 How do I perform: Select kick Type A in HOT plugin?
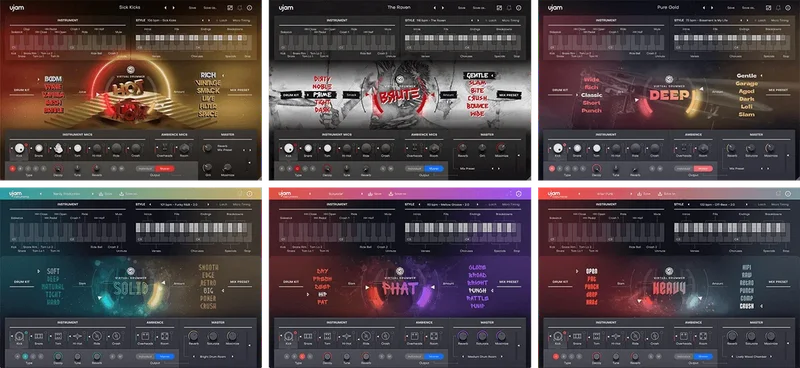(12, 168)
